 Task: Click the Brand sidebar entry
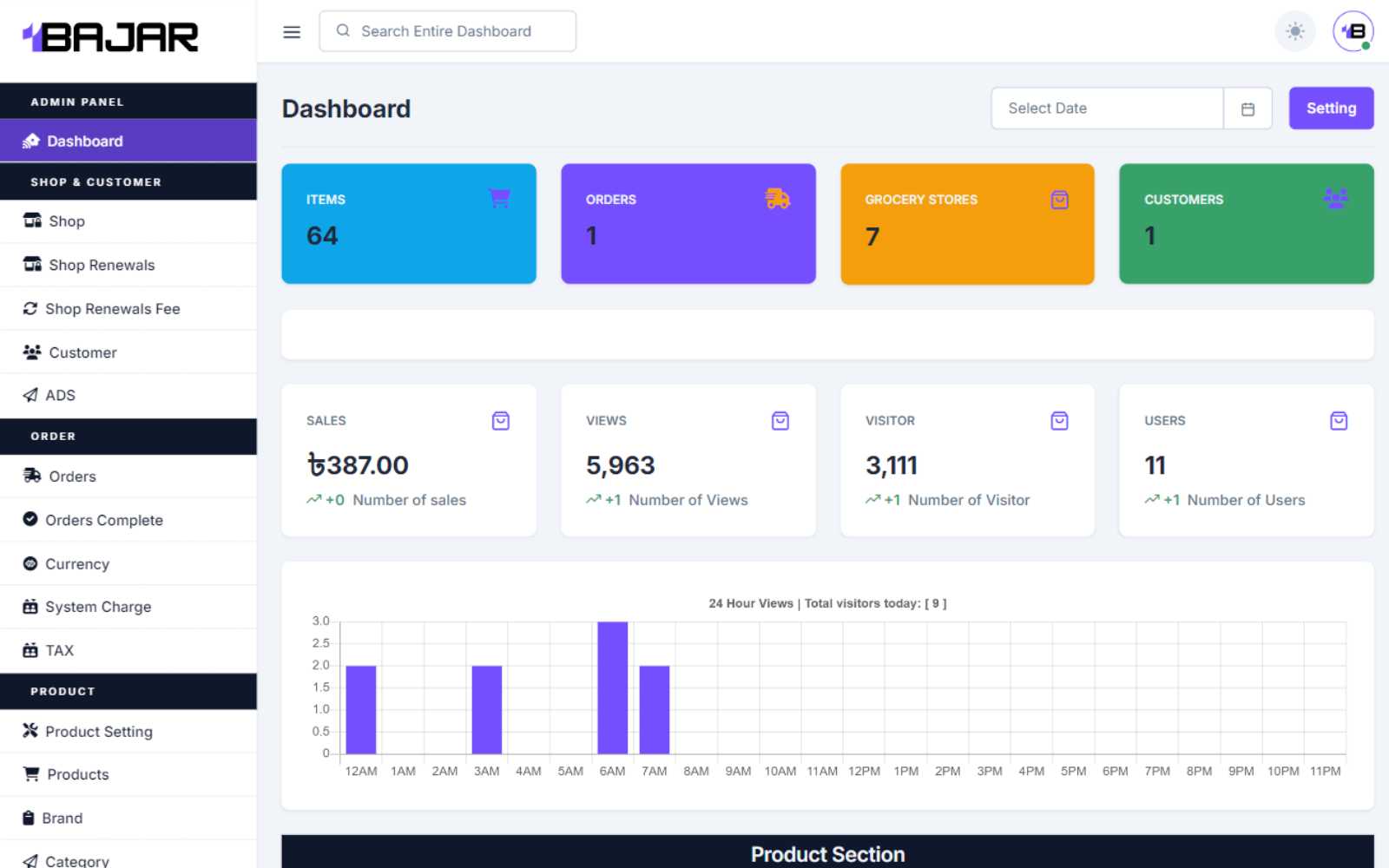[128, 818]
